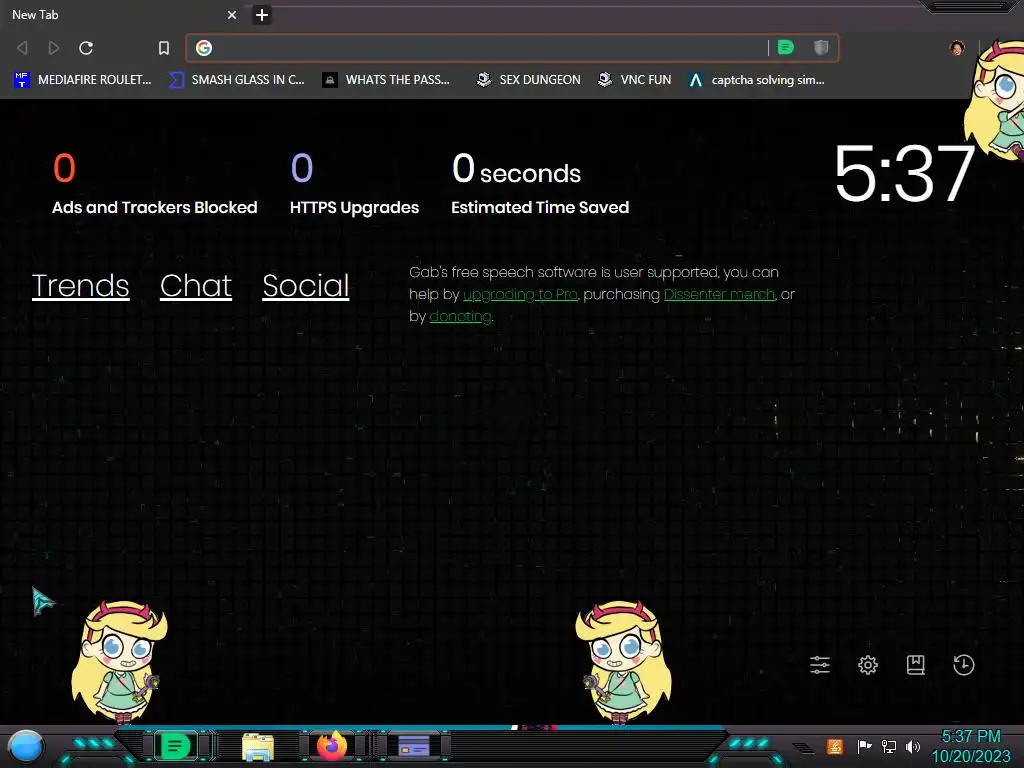Open the SMASH GLASS IN C... bookmark

point(236,80)
